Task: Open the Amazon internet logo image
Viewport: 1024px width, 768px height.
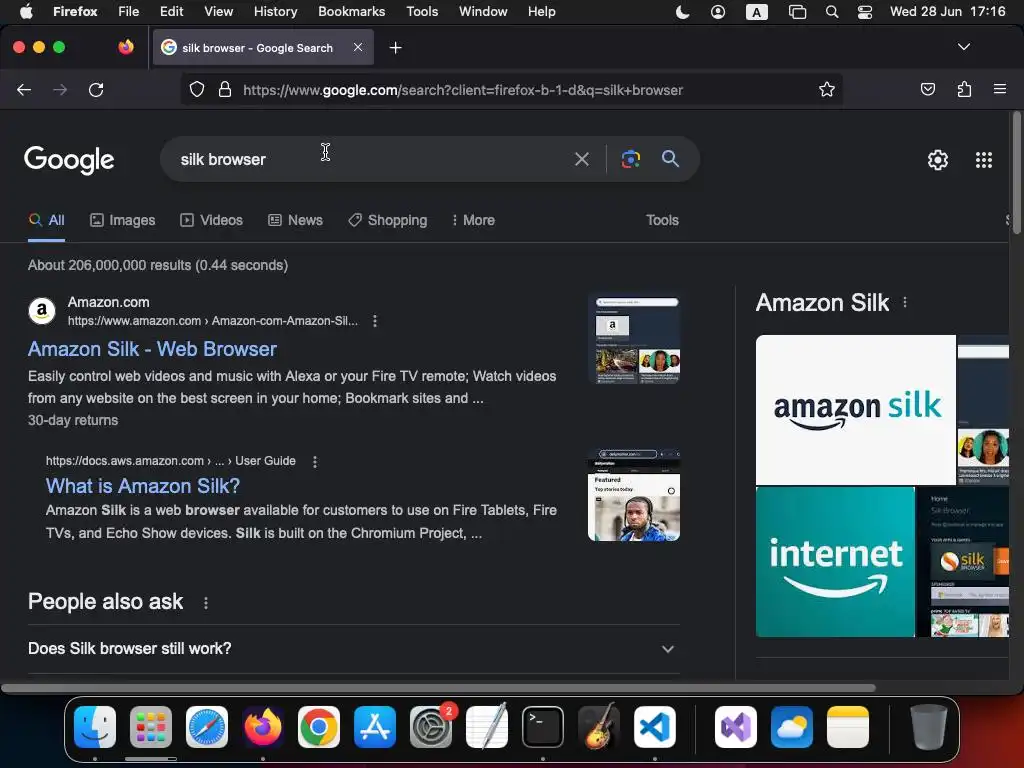Action: coord(835,562)
